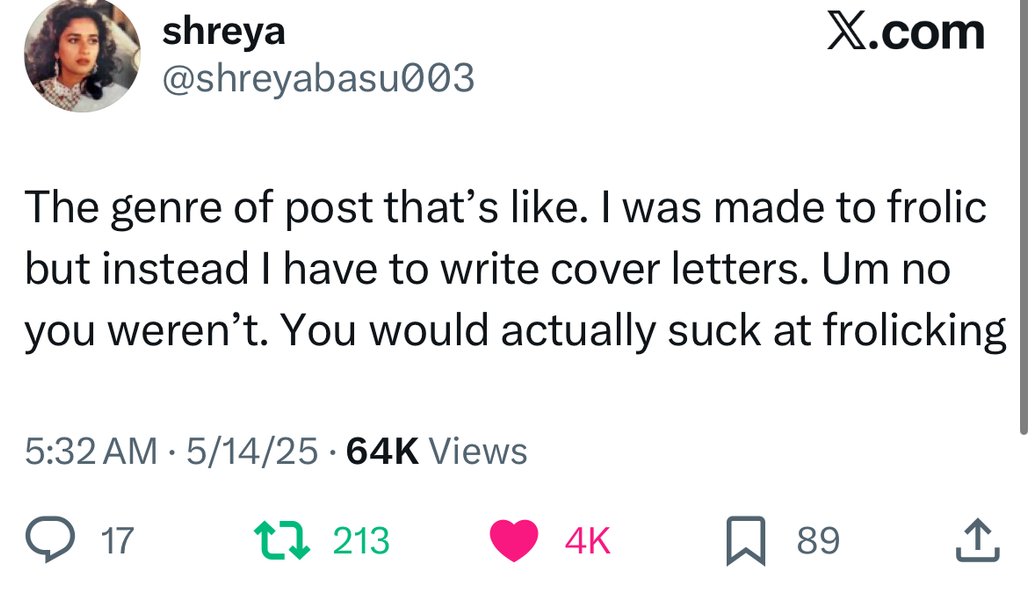Viewport: 1036px width, 600px height.
Task: Click the reply count 17
Action: click(118, 542)
